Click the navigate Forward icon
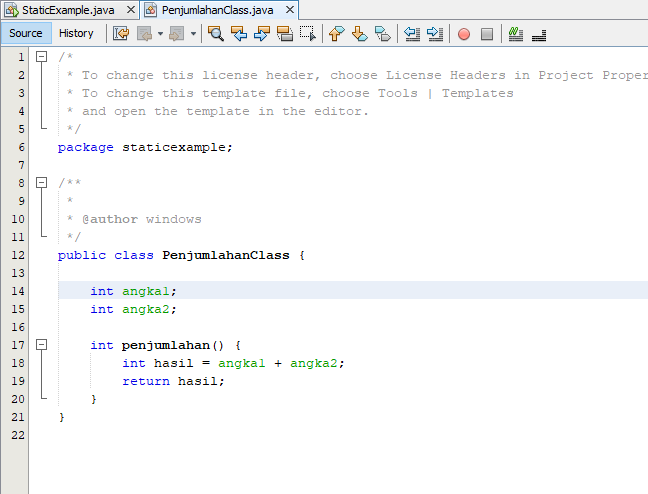This screenshot has width=648, height=494. pos(176,33)
